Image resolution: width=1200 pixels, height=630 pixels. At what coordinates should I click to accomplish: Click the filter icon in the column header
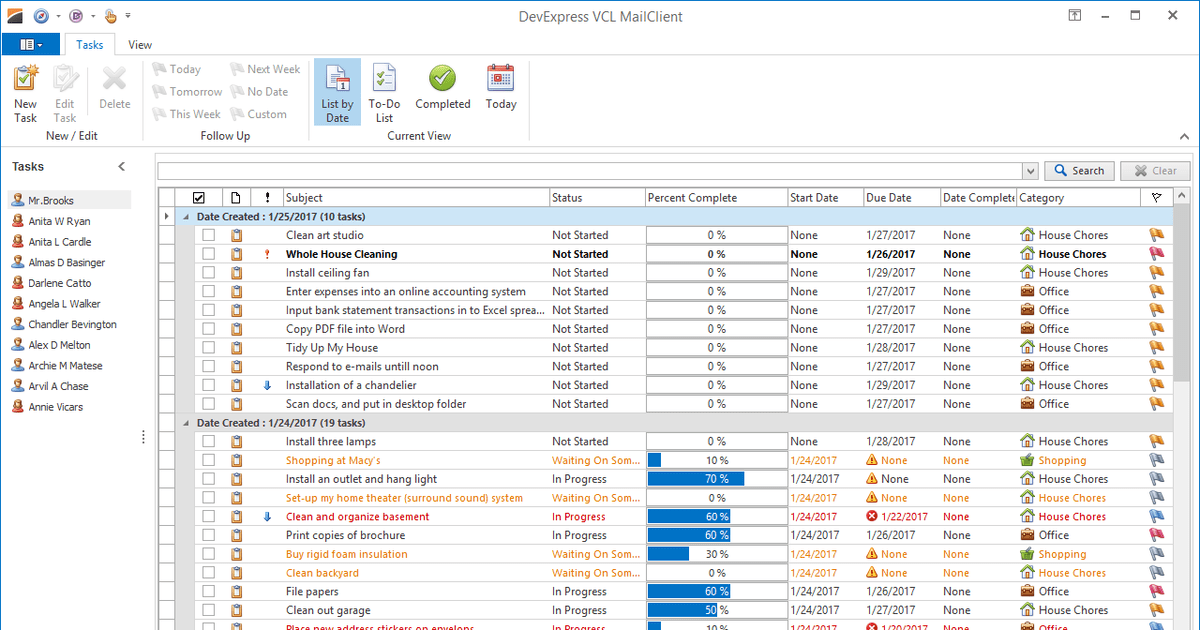coord(1157,198)
